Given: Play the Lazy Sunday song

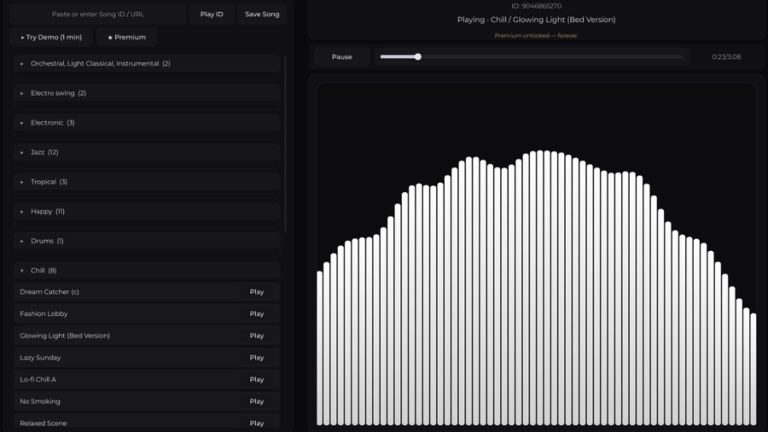Looking at the screenshot, I should coord(257,358).
